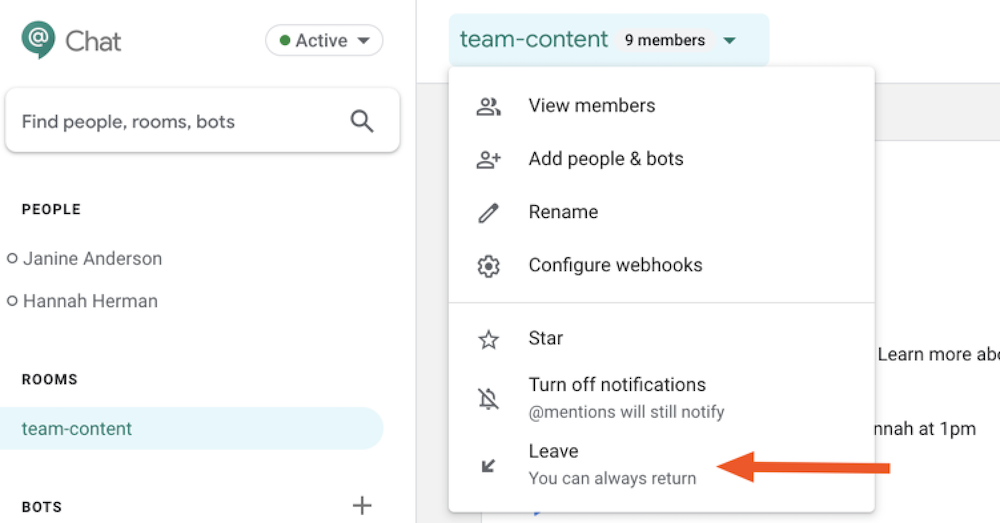Click the green Active status dot

pos(285,41)
